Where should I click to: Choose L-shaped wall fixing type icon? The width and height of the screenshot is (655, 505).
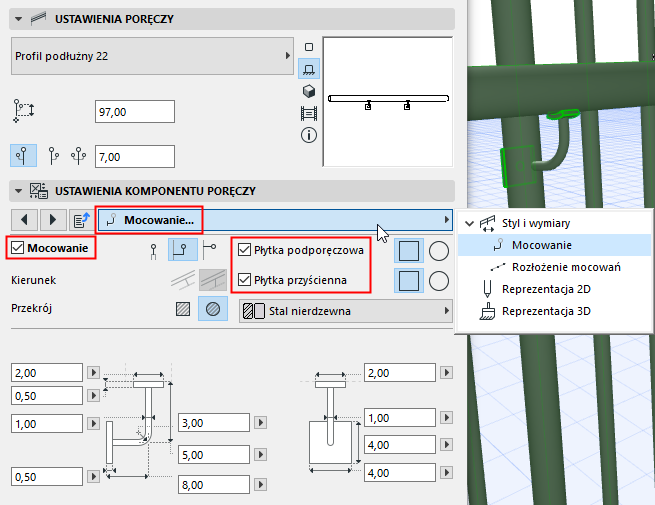tap(183, 250)
